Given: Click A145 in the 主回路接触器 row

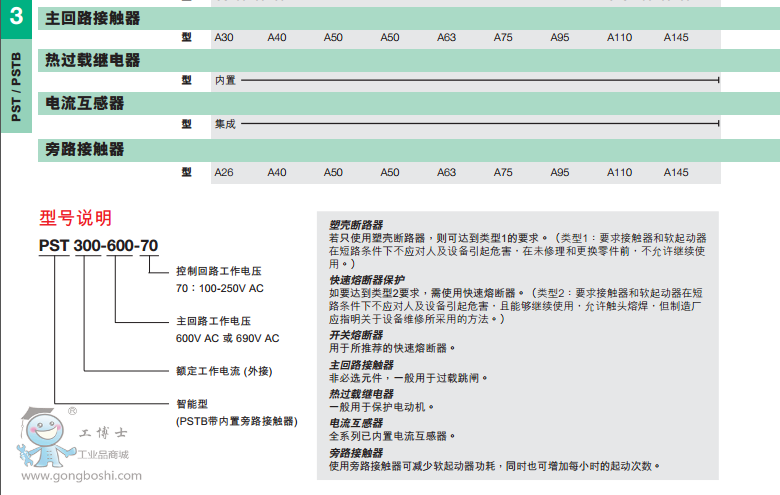Looking at the screenshot, I should 676,37.
